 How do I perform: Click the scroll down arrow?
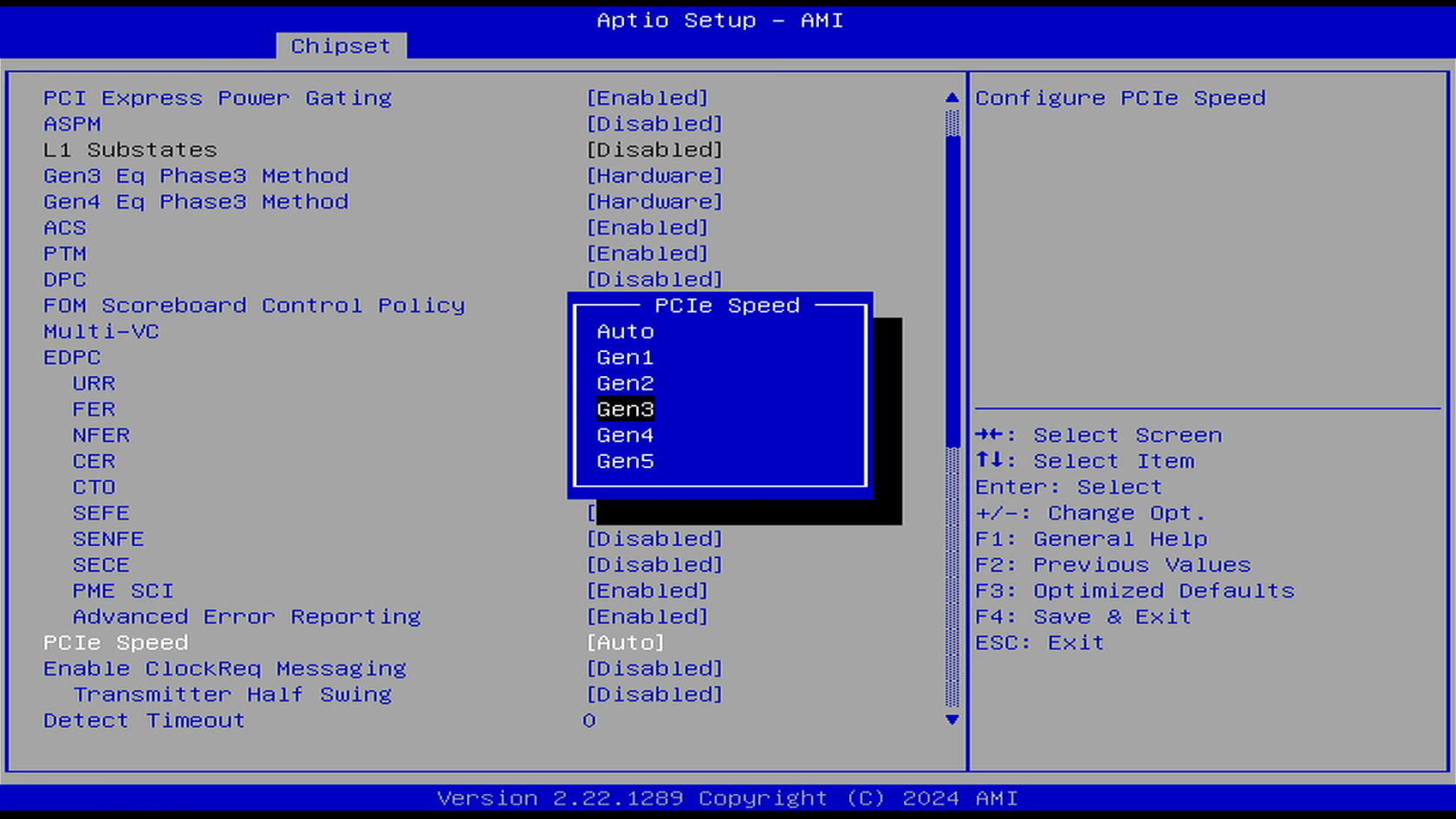(952, 719)
